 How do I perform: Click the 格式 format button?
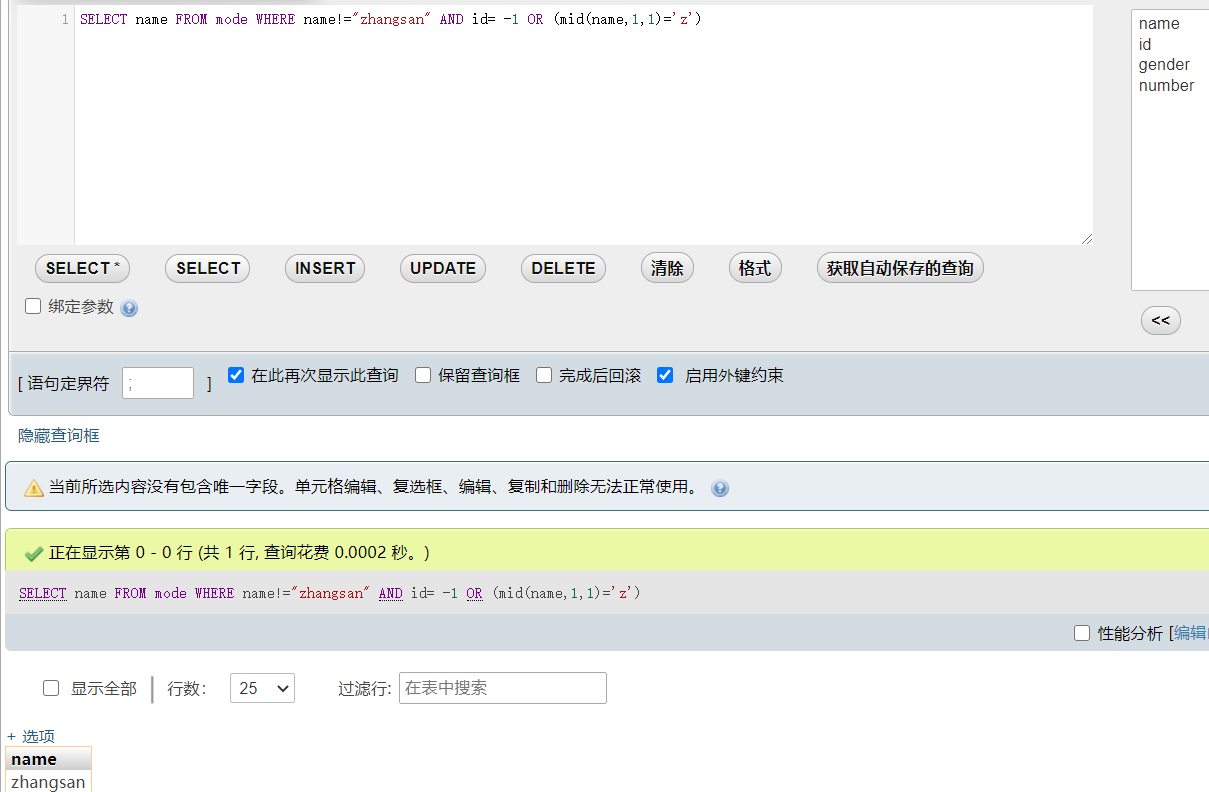pos(755,268)
